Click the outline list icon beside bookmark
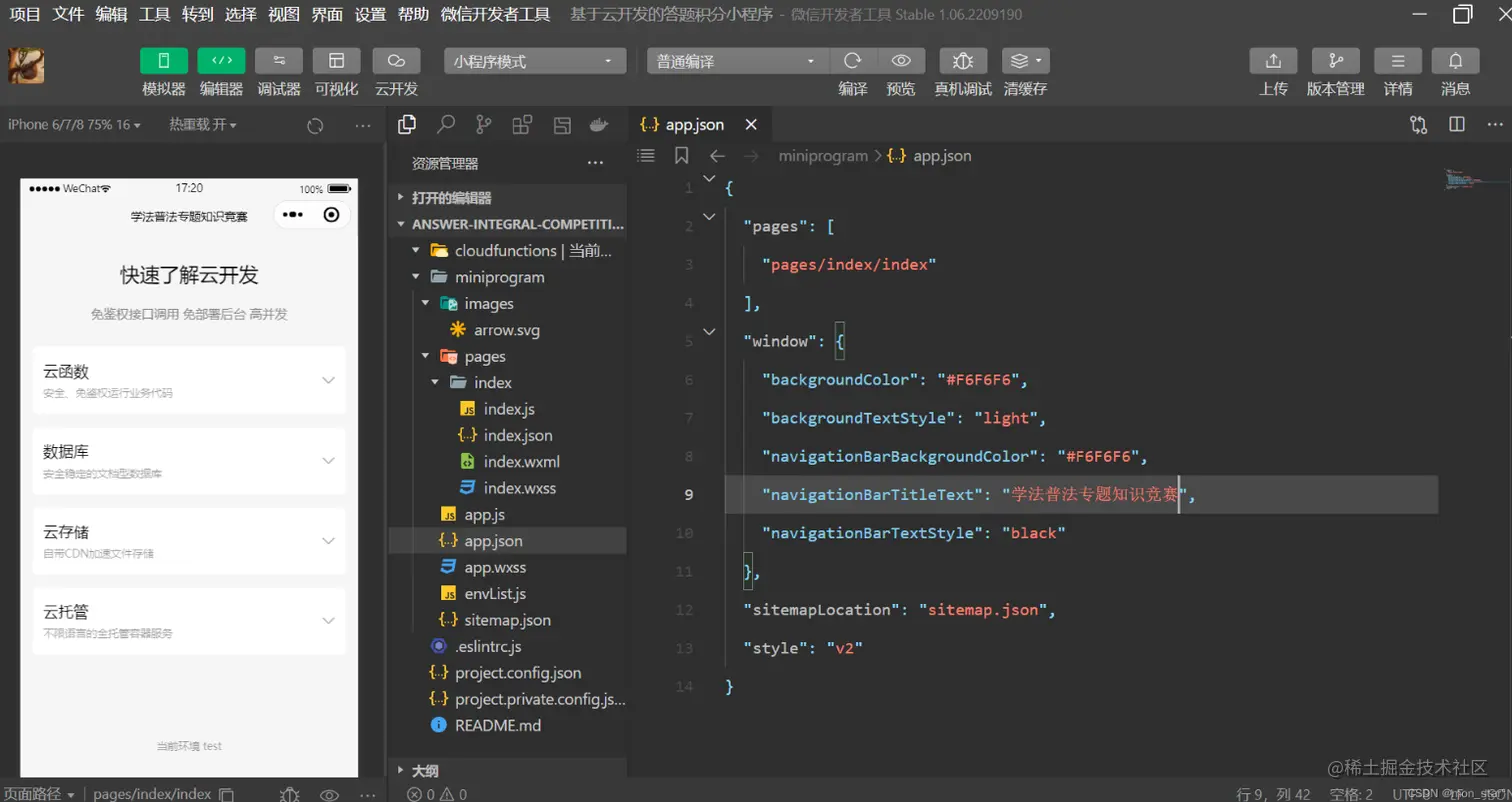 pos(646,156)
